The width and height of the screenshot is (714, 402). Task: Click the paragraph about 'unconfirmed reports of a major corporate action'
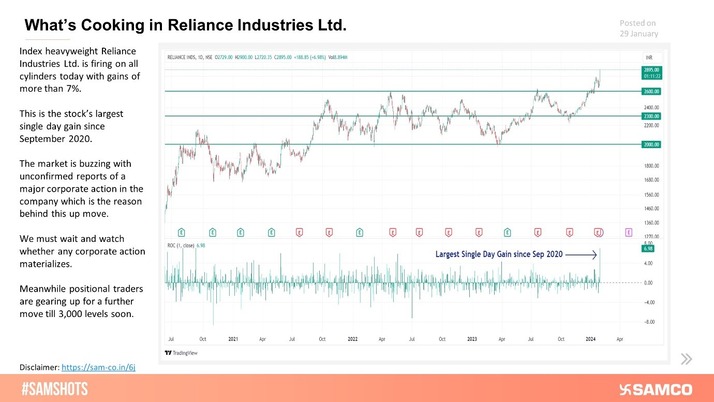point(81,188)
